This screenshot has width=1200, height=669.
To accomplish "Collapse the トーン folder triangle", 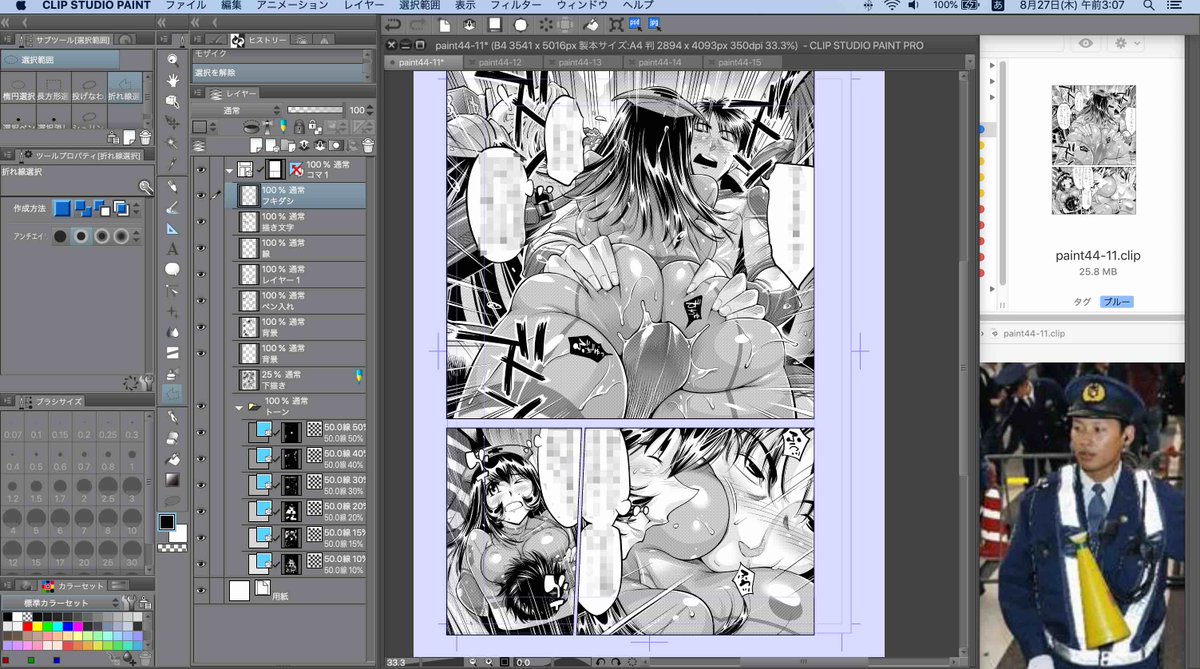I will [238, 407].
